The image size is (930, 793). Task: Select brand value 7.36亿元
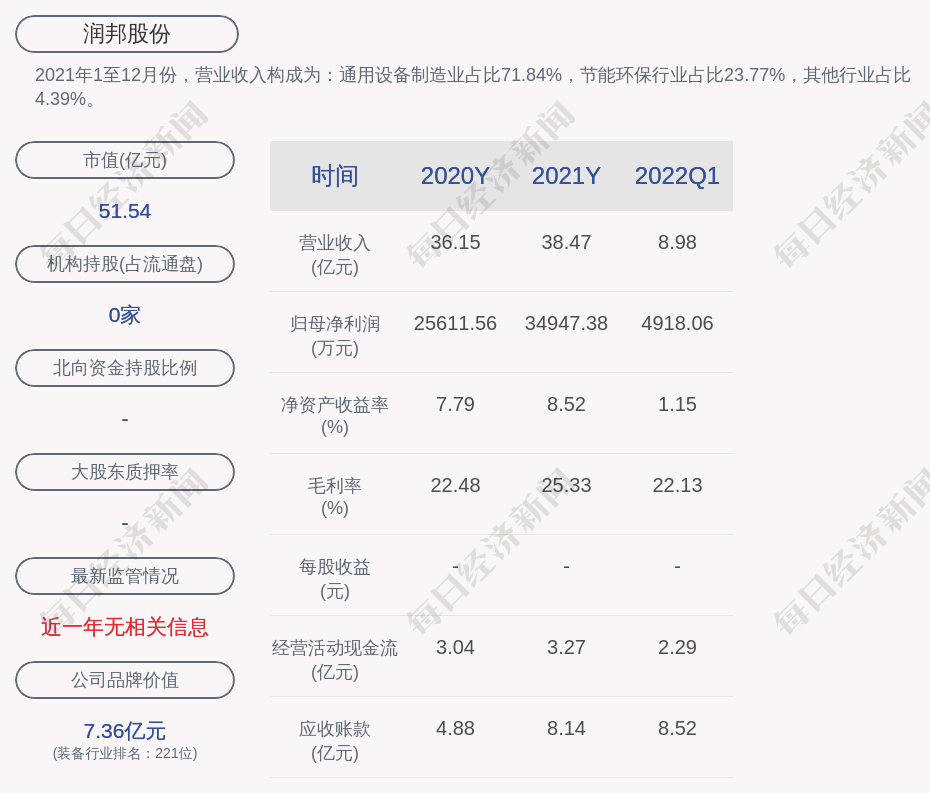click(125, 731)
